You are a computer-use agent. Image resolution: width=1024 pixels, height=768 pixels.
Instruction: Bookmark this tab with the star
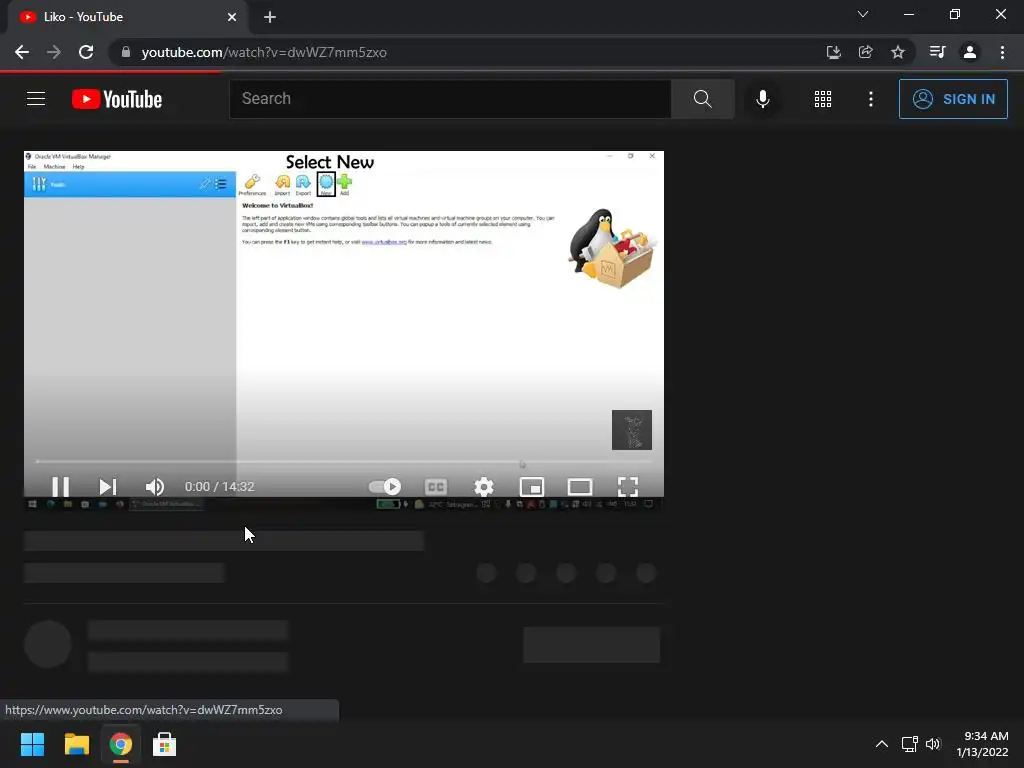click(898, 52)
